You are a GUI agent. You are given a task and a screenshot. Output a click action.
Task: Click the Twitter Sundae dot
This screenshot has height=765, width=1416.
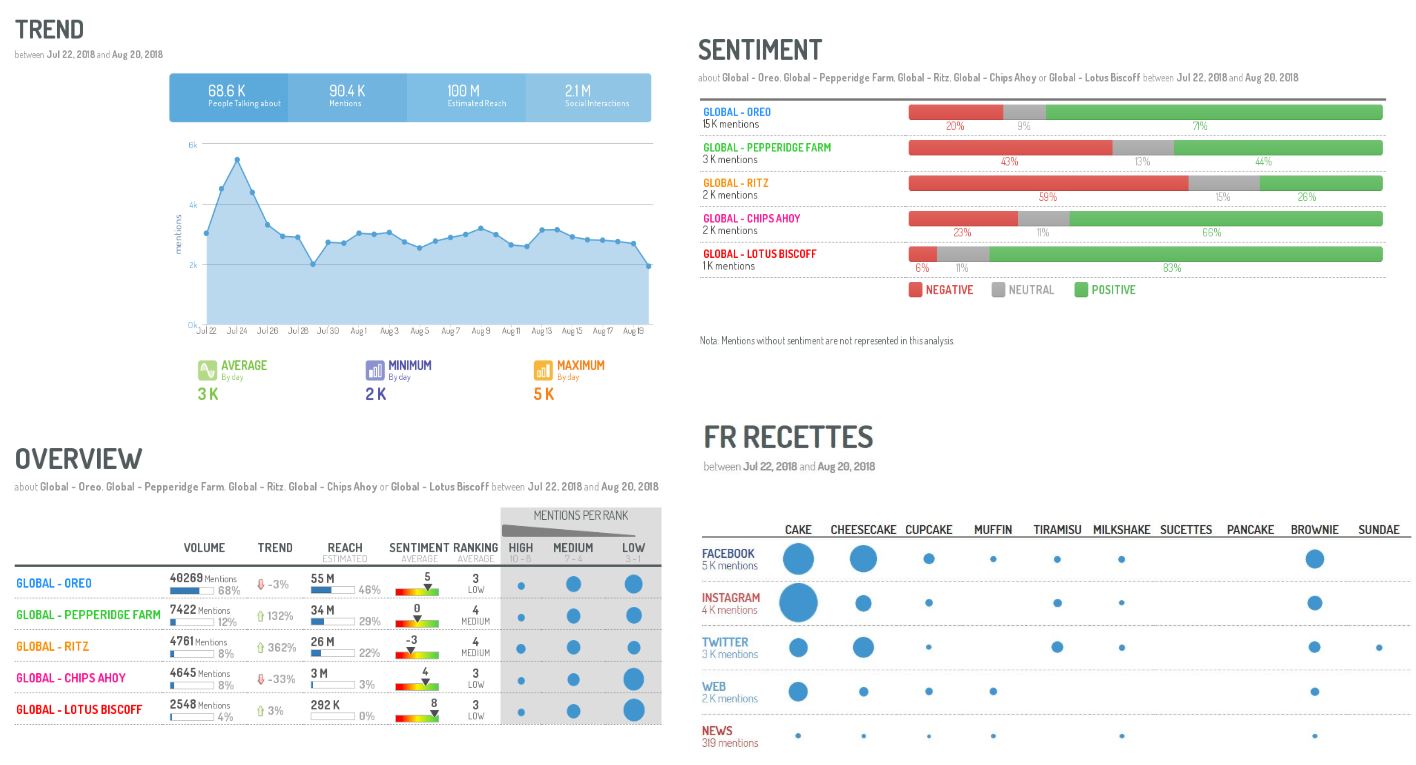(x=1379, y=647)
